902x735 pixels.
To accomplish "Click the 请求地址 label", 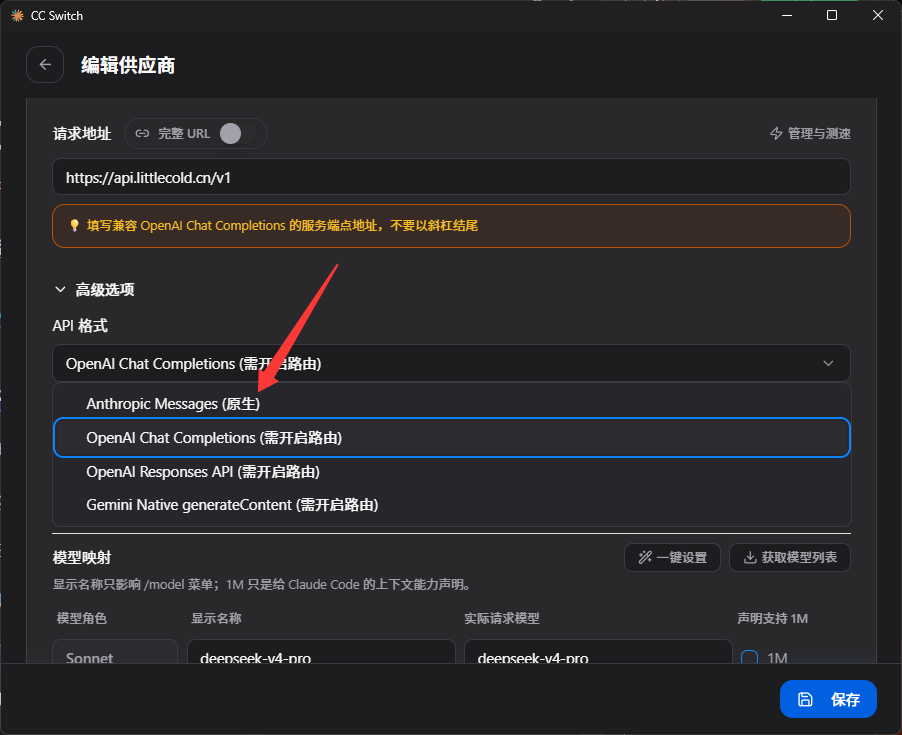I will 82,133.
